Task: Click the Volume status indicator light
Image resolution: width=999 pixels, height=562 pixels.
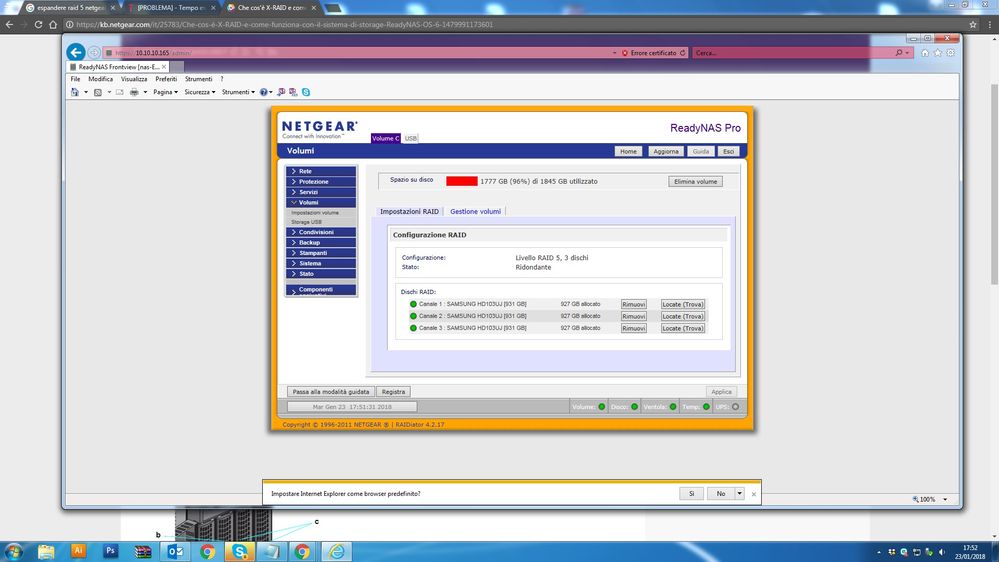Action: pyautogui.click(x=601, y=407)
